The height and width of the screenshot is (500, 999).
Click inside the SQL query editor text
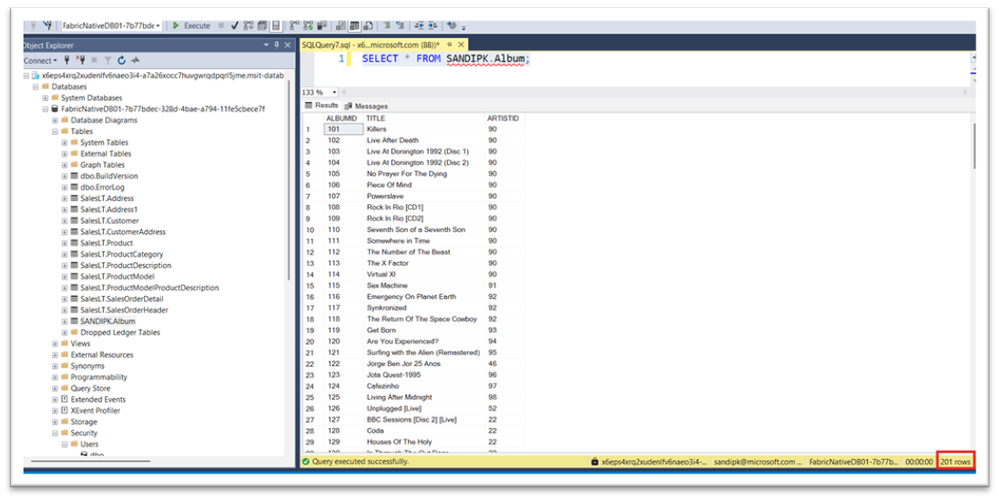[x=446, y=59]
